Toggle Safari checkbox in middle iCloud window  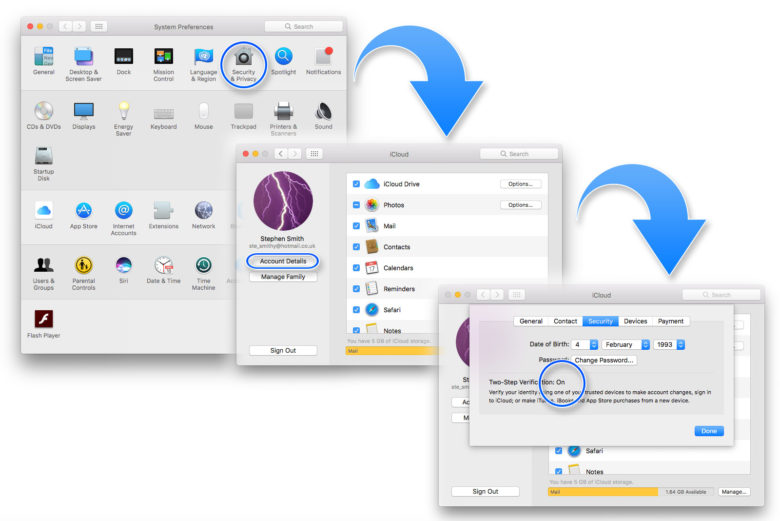[356, 310]
